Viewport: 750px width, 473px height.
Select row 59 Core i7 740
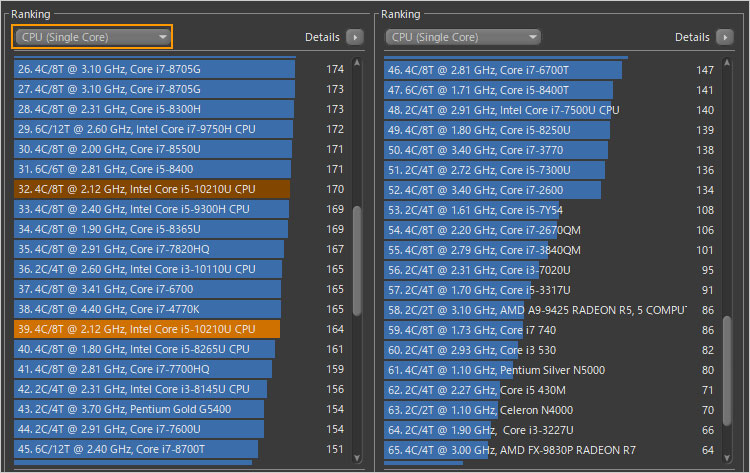(x=549, y=330)
